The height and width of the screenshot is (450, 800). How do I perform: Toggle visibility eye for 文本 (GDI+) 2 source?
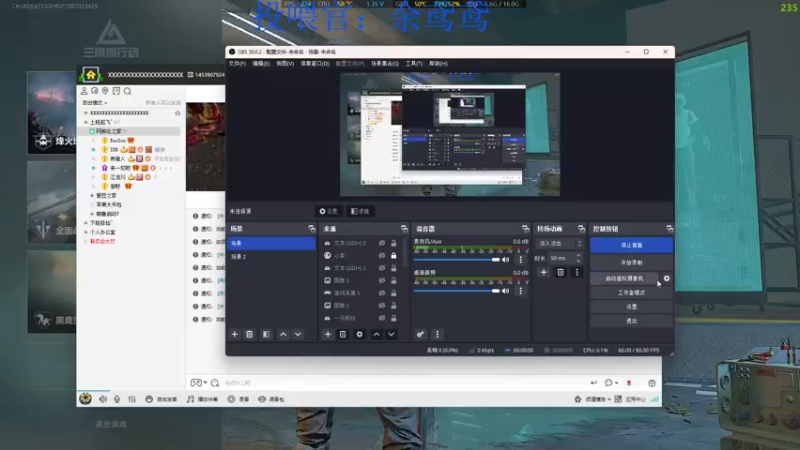click(382, 268)
